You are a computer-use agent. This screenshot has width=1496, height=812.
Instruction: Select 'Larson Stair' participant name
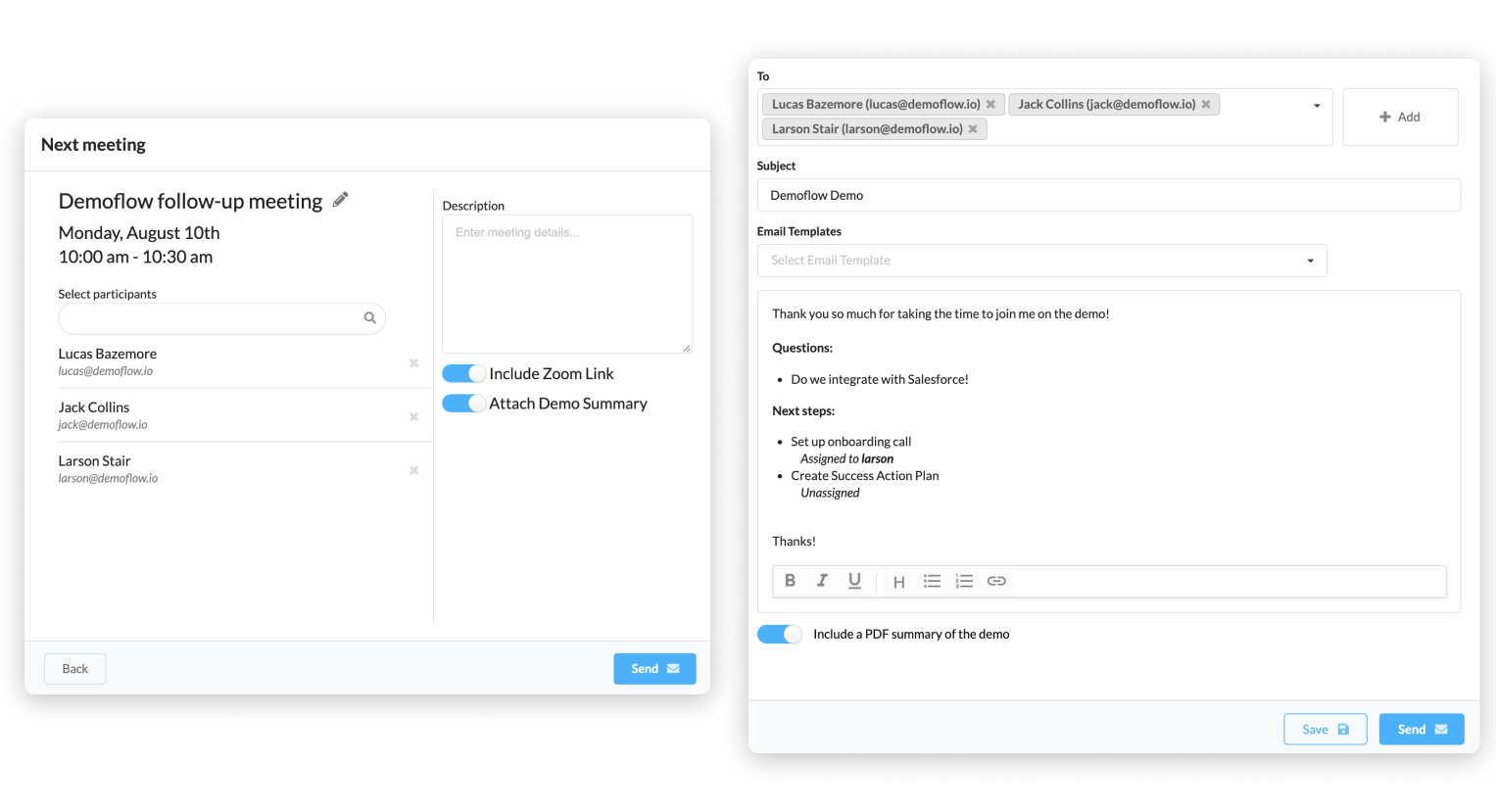94,461
